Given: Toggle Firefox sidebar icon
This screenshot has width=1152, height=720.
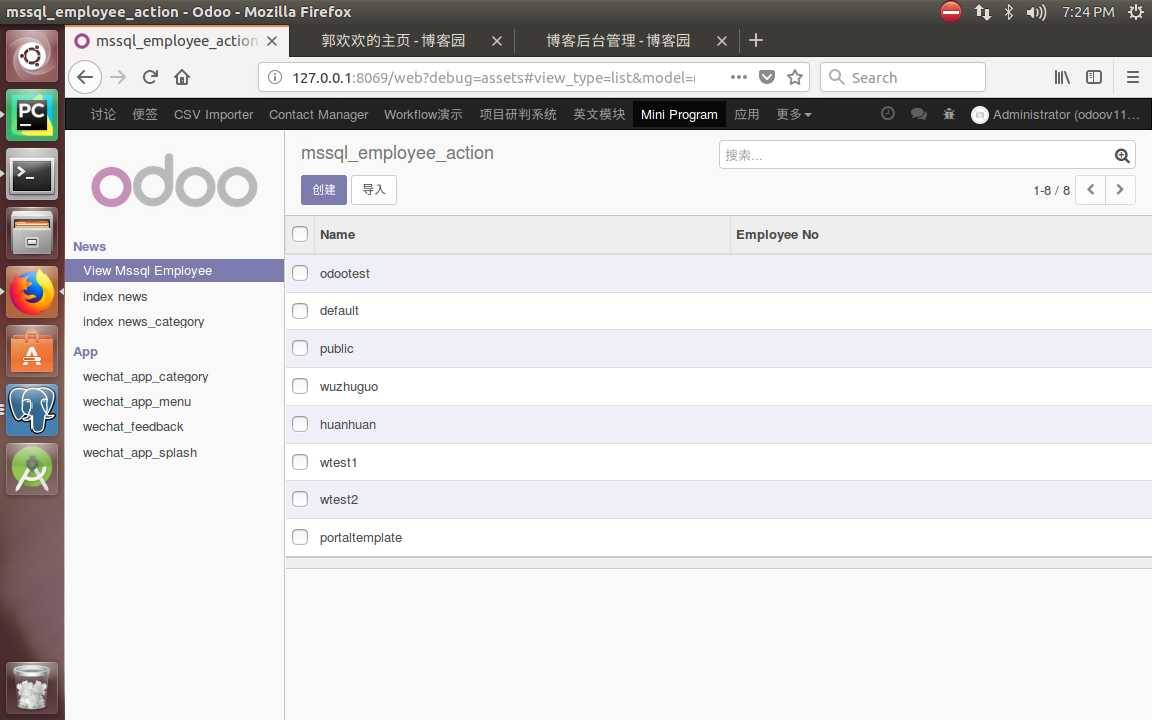Looking at the screenshot, I should click(1094, 77).
